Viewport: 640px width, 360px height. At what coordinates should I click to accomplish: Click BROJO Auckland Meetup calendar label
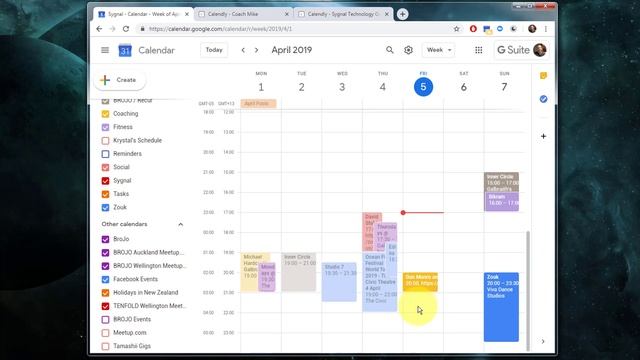click(x=149, y=253)
